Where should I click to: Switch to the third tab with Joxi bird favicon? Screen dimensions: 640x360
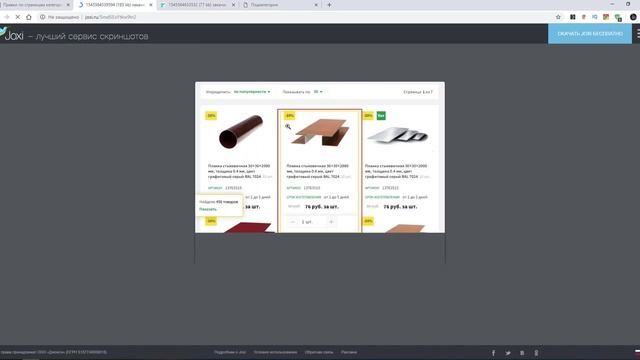pyautogui.click(x=197, y=5)
